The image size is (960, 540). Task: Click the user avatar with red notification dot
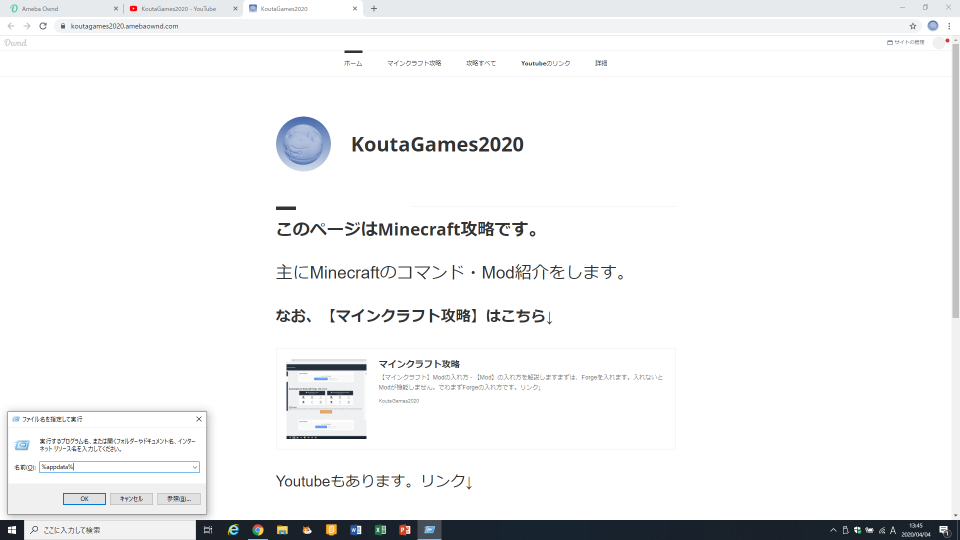point(939,43)
